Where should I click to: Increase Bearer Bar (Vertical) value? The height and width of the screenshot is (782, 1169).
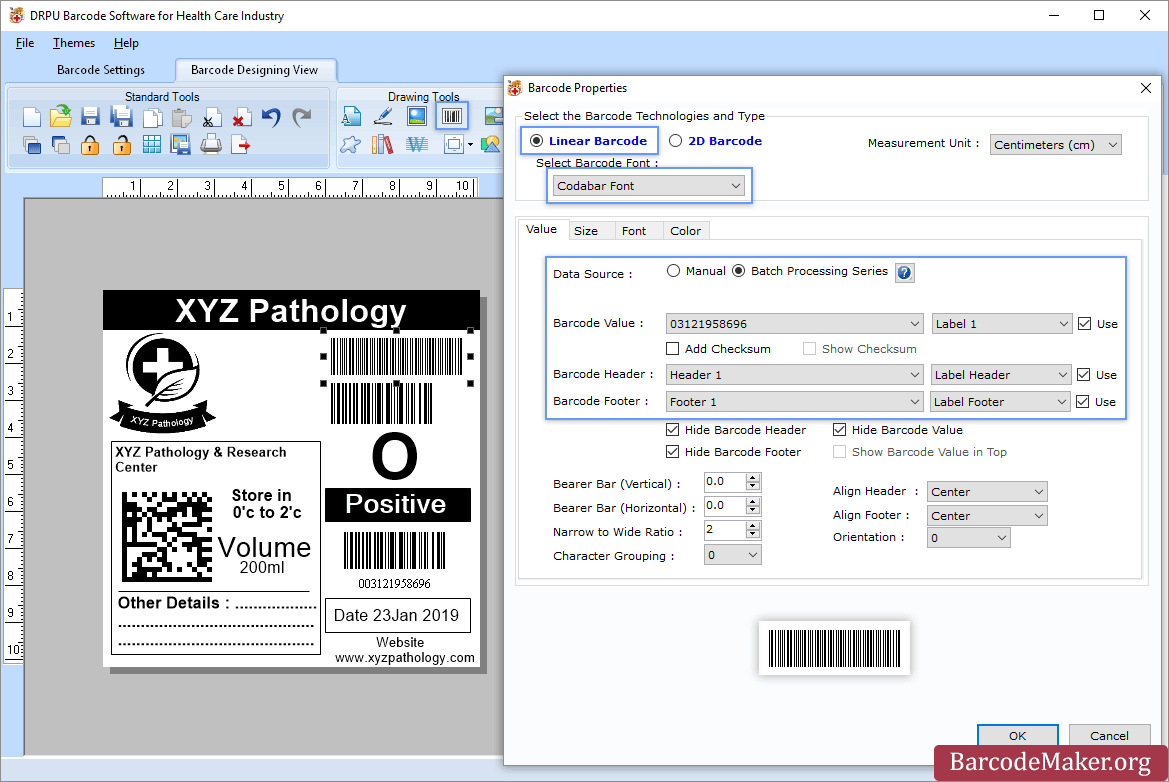(753, 478)
